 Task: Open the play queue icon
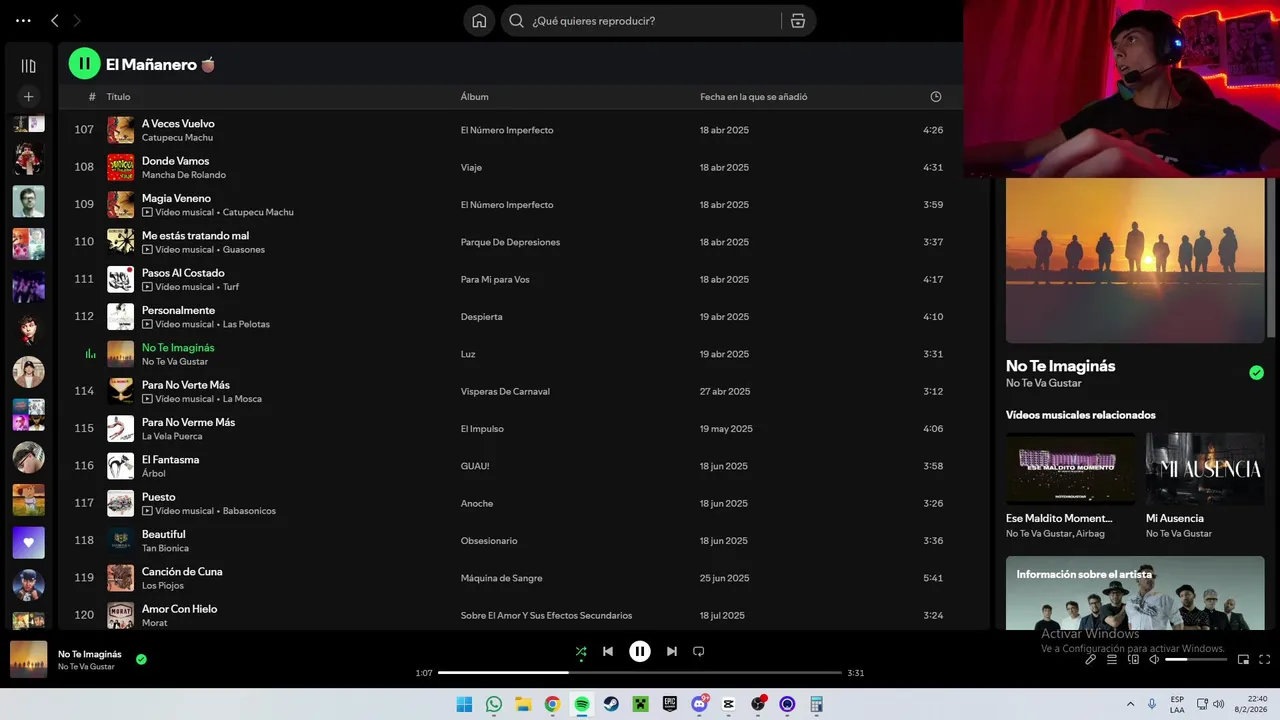tap(1112, 659)
